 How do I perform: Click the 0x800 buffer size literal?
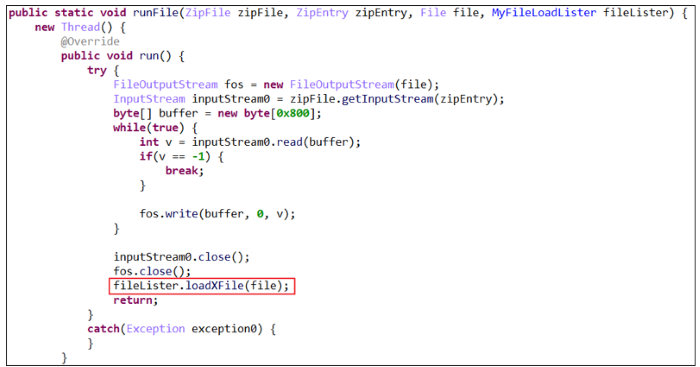pyautogui.click(x=293, y=113)
